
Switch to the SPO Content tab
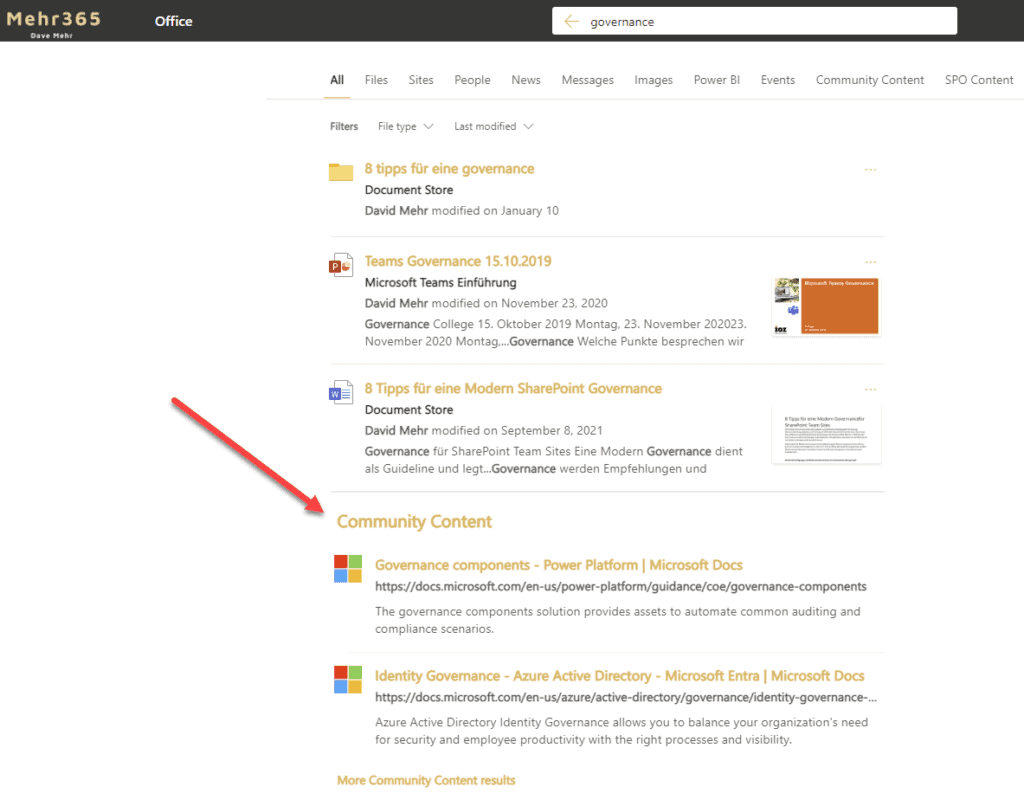click(x=979, y=80)
